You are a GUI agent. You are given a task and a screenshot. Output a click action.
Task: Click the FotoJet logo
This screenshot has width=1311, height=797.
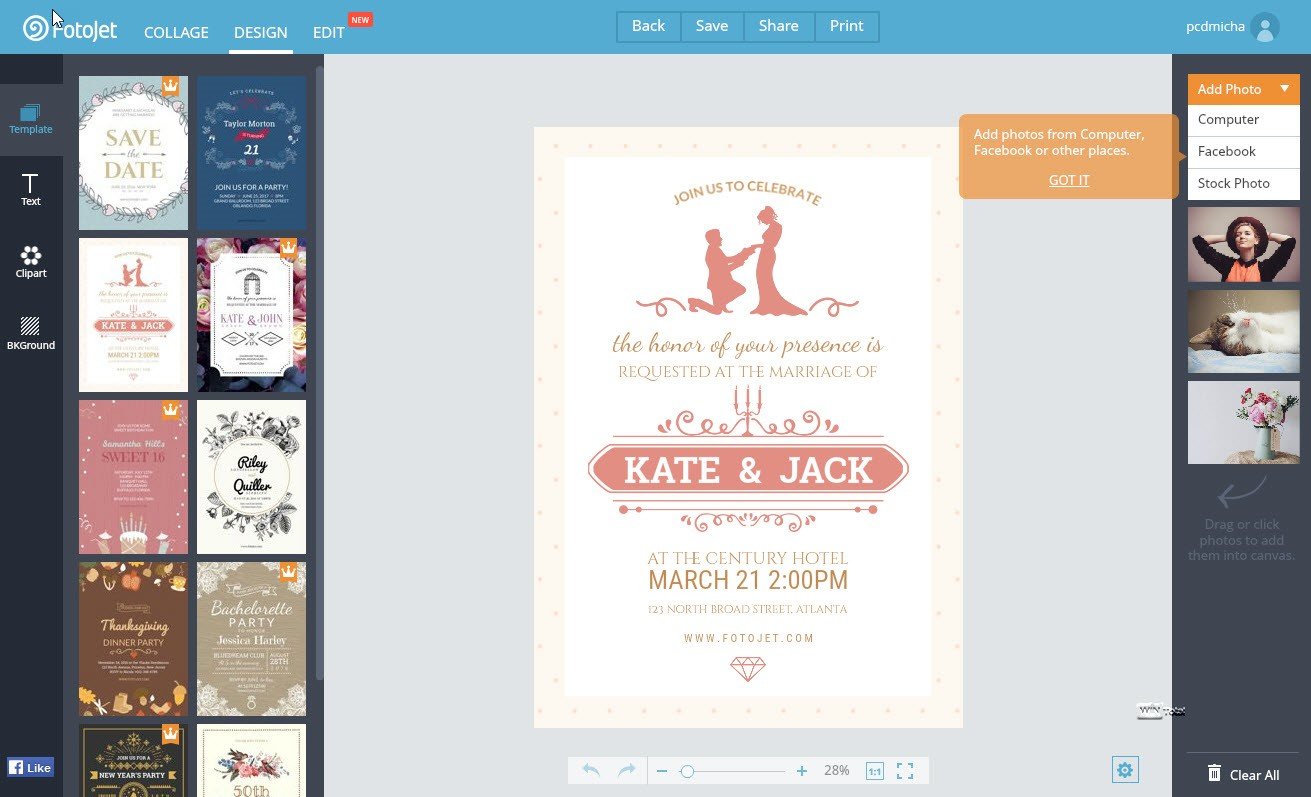tap(70, 28)
